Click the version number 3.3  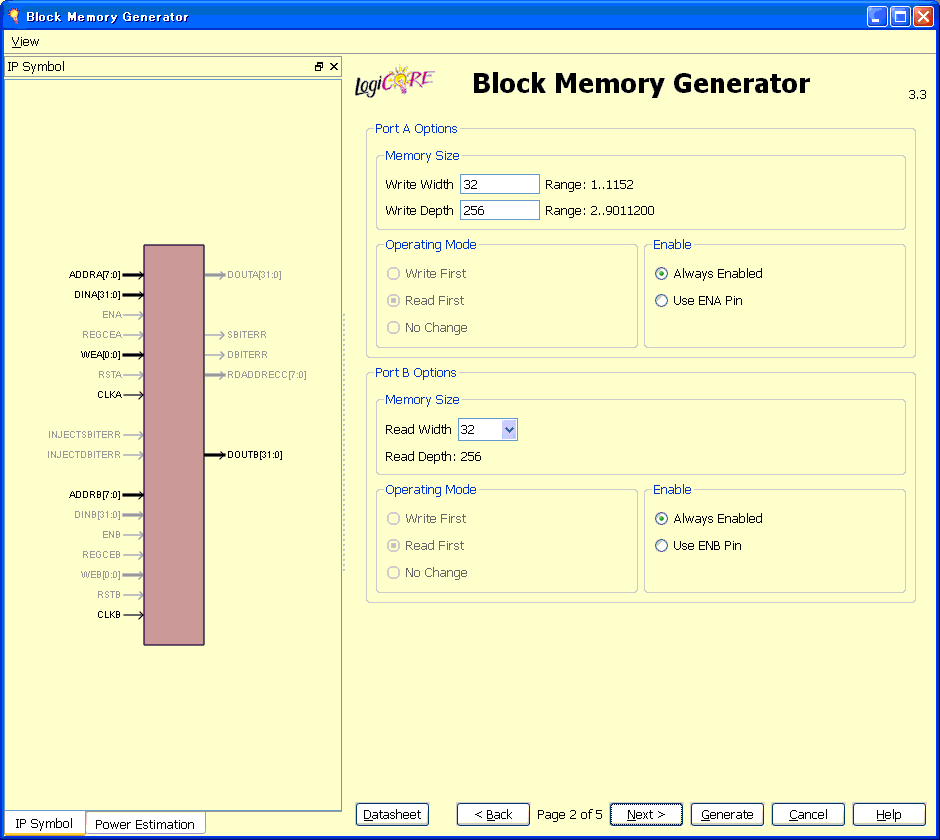917,95
